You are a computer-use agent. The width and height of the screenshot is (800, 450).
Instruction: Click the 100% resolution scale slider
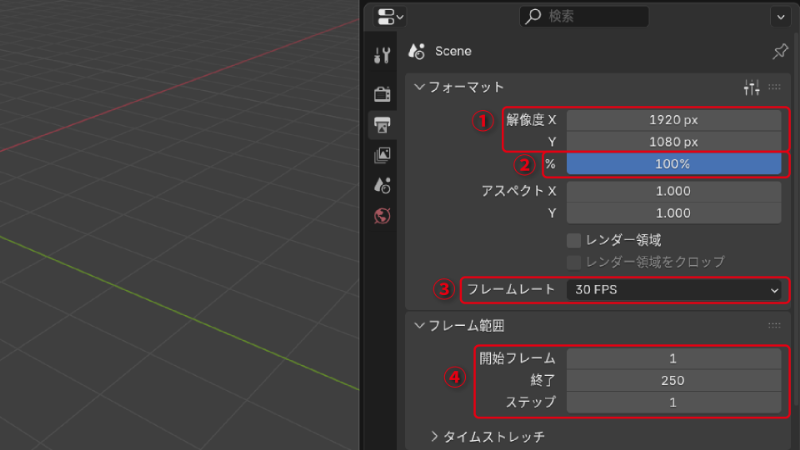point(673,164)
